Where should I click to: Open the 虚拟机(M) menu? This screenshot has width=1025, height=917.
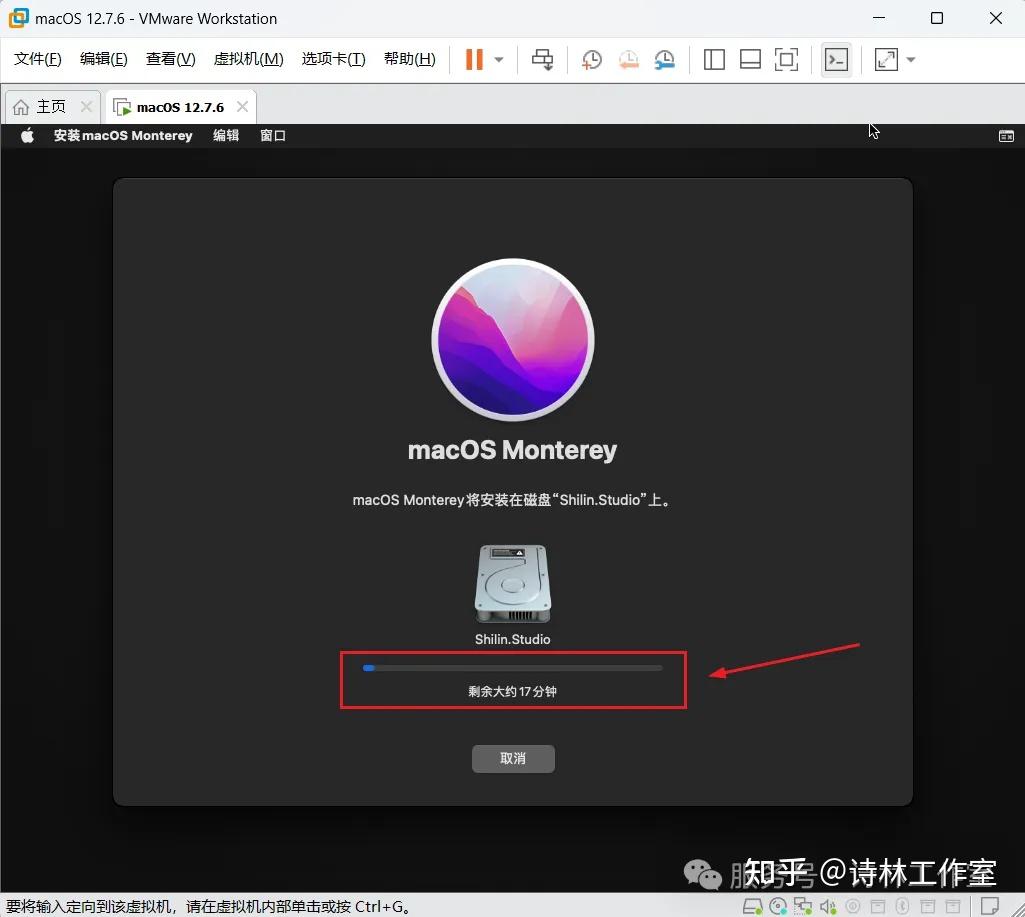click(248, 59)
